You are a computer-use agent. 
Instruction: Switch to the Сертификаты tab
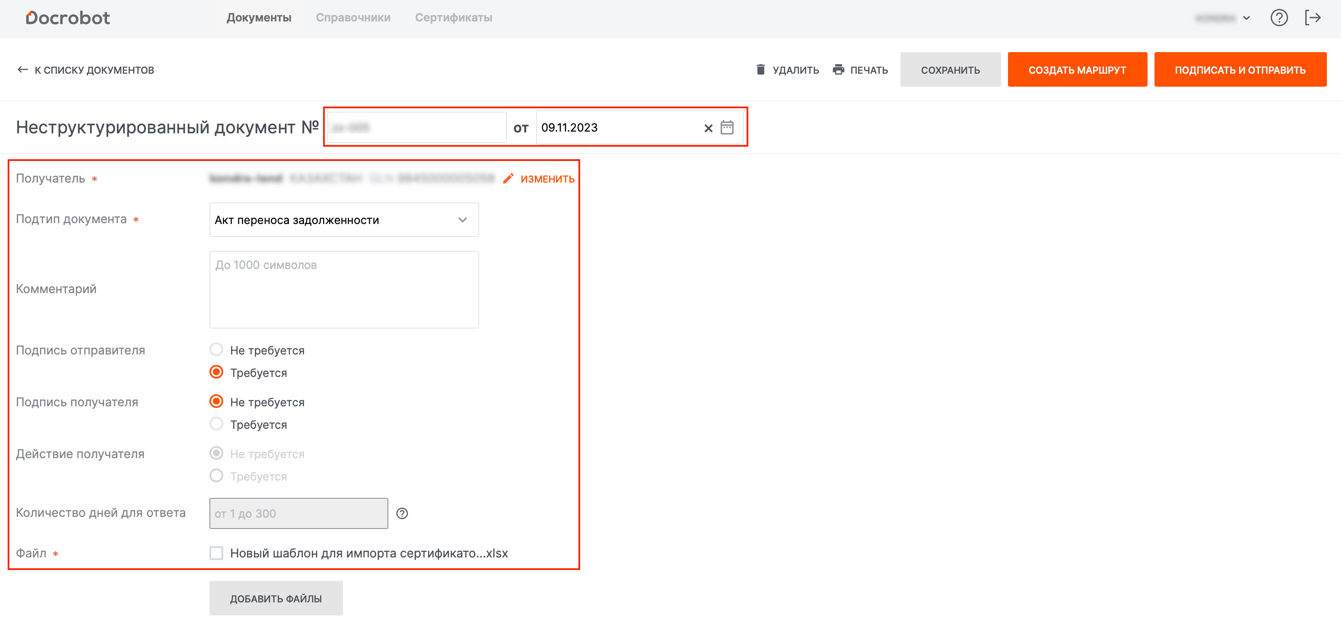coord(453,18)
